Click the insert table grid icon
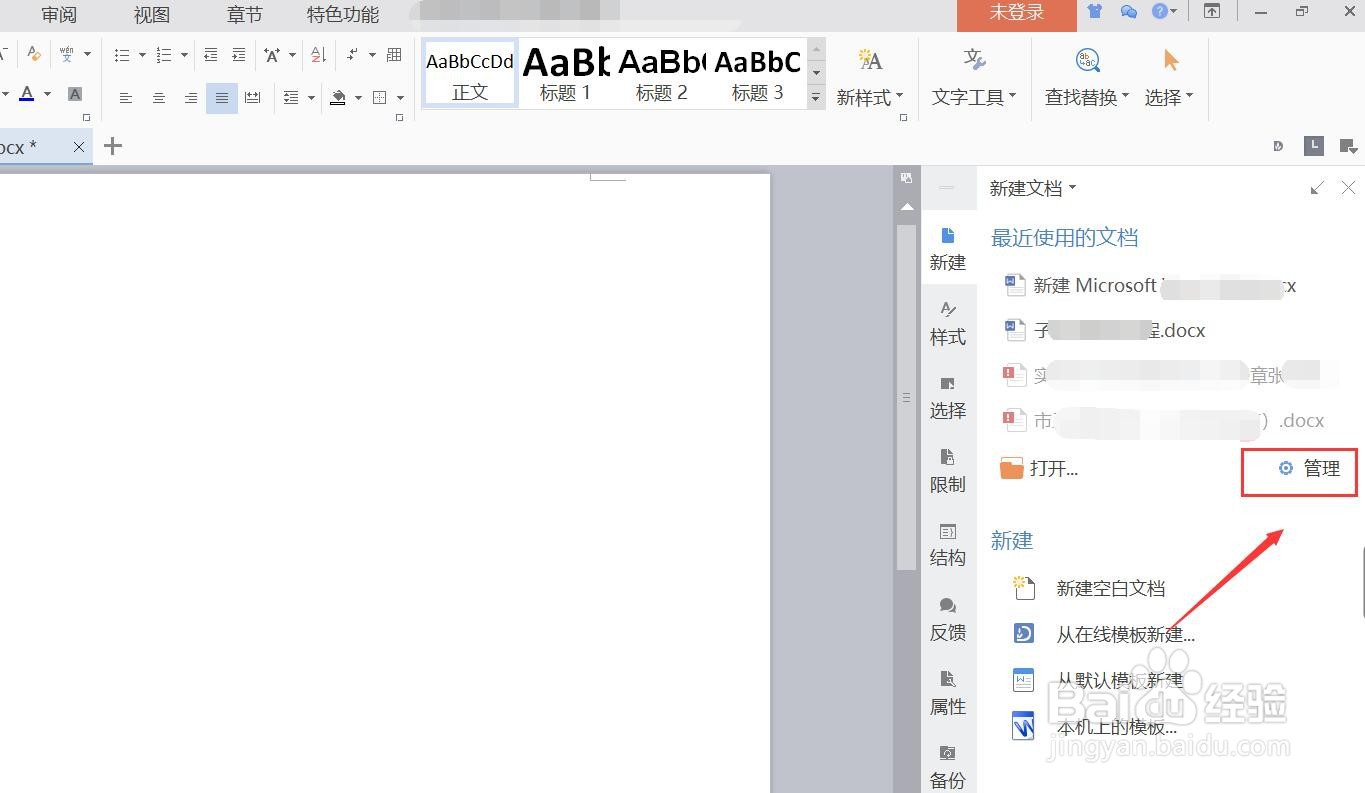Image resolution: width=1365 pixels, height=793 pixels. 394,54
